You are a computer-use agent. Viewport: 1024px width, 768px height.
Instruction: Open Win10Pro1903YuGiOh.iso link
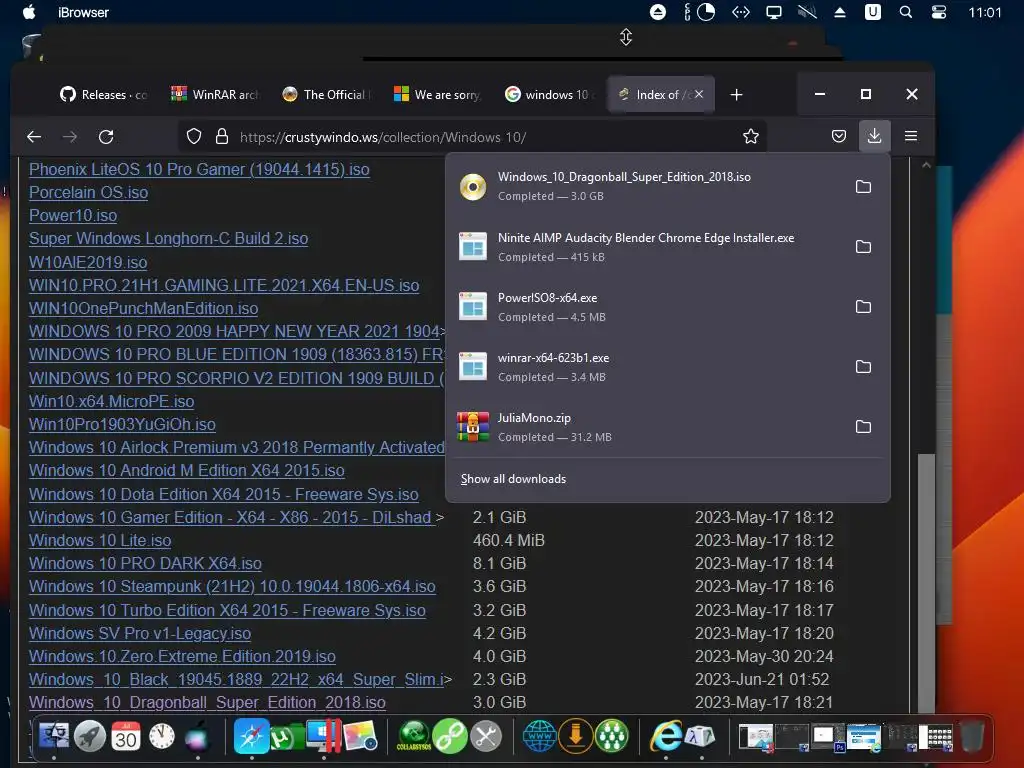(x=122, y=424)
